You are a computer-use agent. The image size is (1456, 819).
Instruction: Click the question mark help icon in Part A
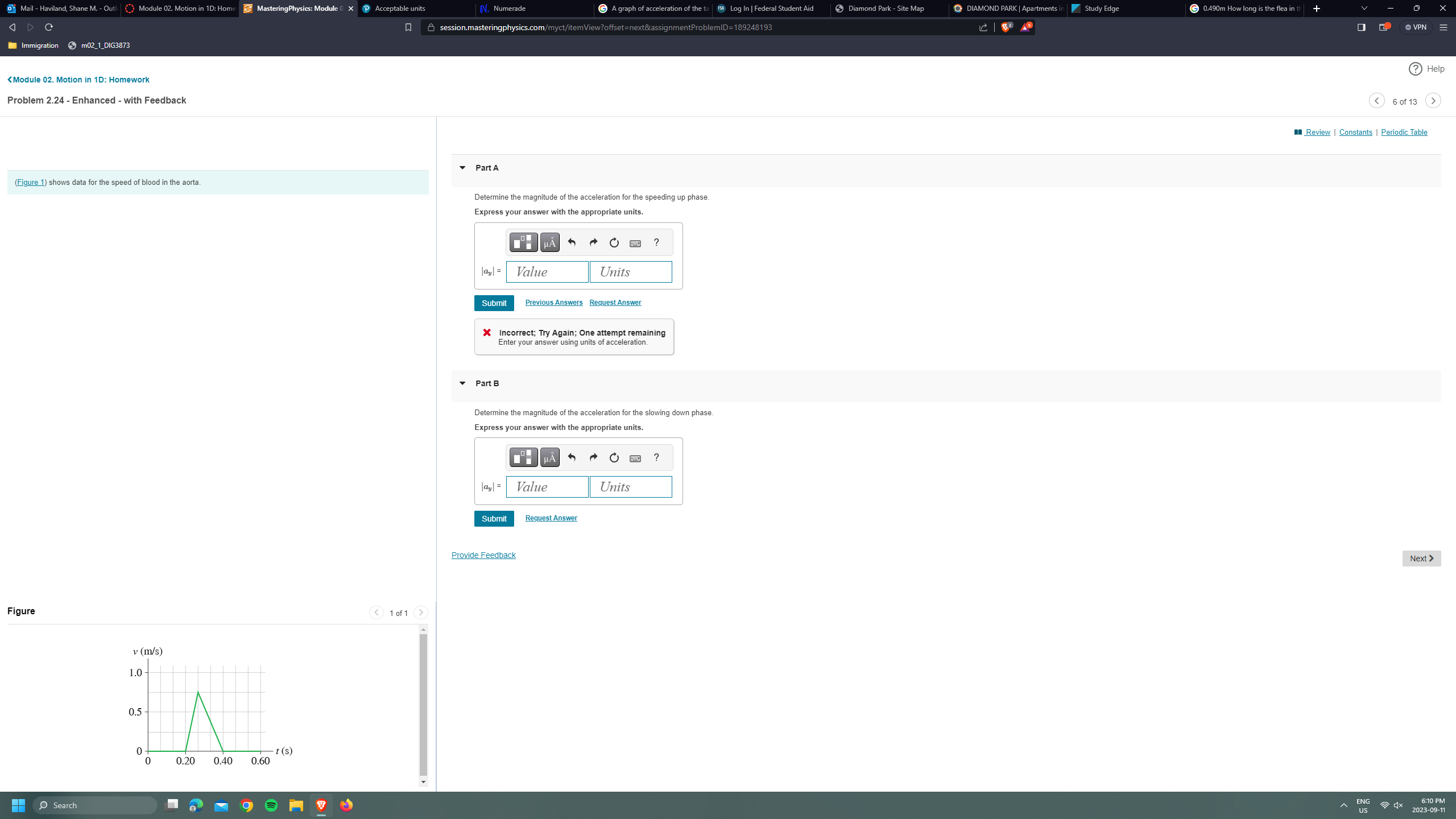[x=656, y=243]
